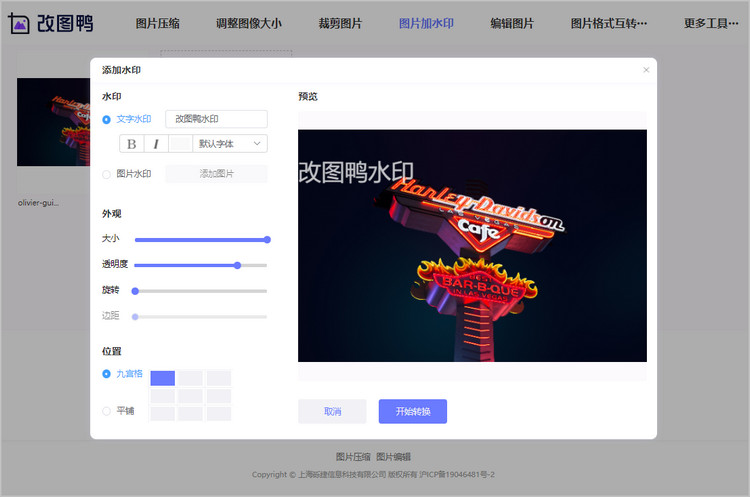Switch to the 图片加水印 tab
Image resolution: width=750 pixels, height=497 pixels.
pyautogui.click(x=426, y=23)
